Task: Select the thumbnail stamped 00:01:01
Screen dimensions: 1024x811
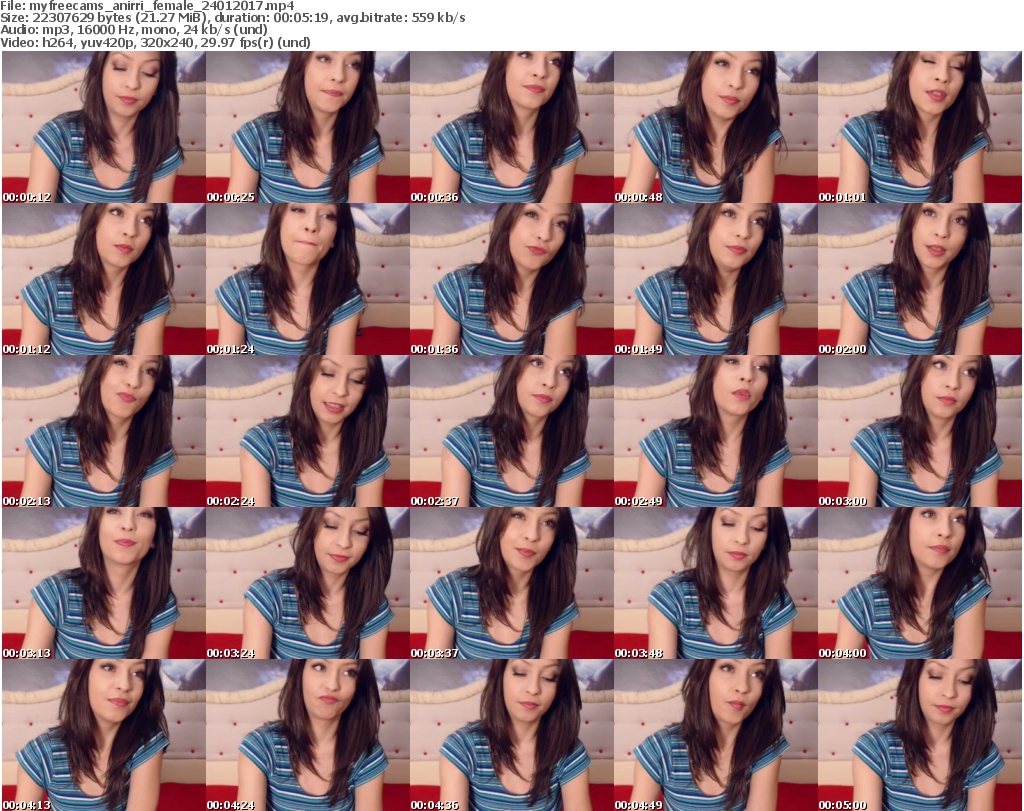Action: pyautogui.click(x=920, y=127)
